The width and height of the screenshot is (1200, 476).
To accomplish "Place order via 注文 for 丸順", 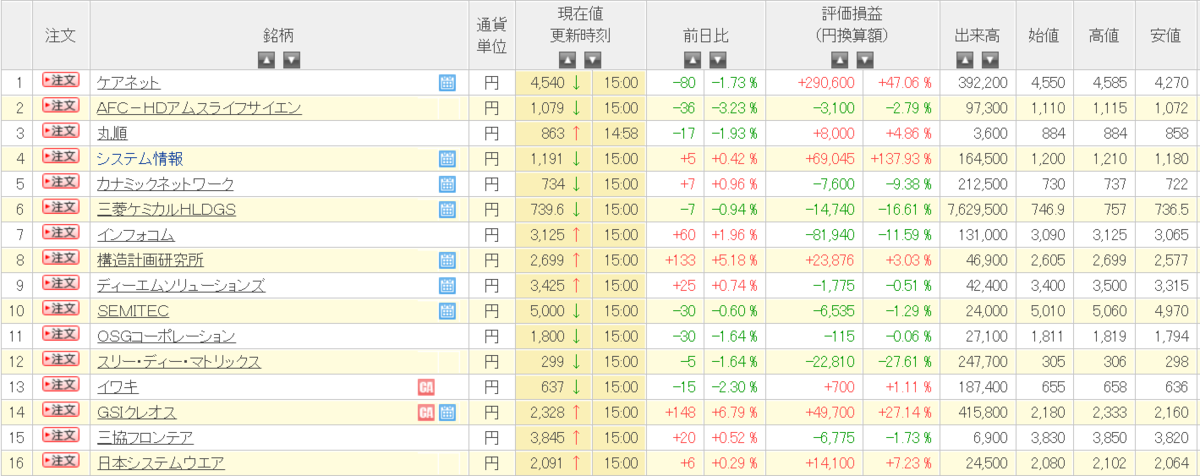I will click(x=60, y=131).
